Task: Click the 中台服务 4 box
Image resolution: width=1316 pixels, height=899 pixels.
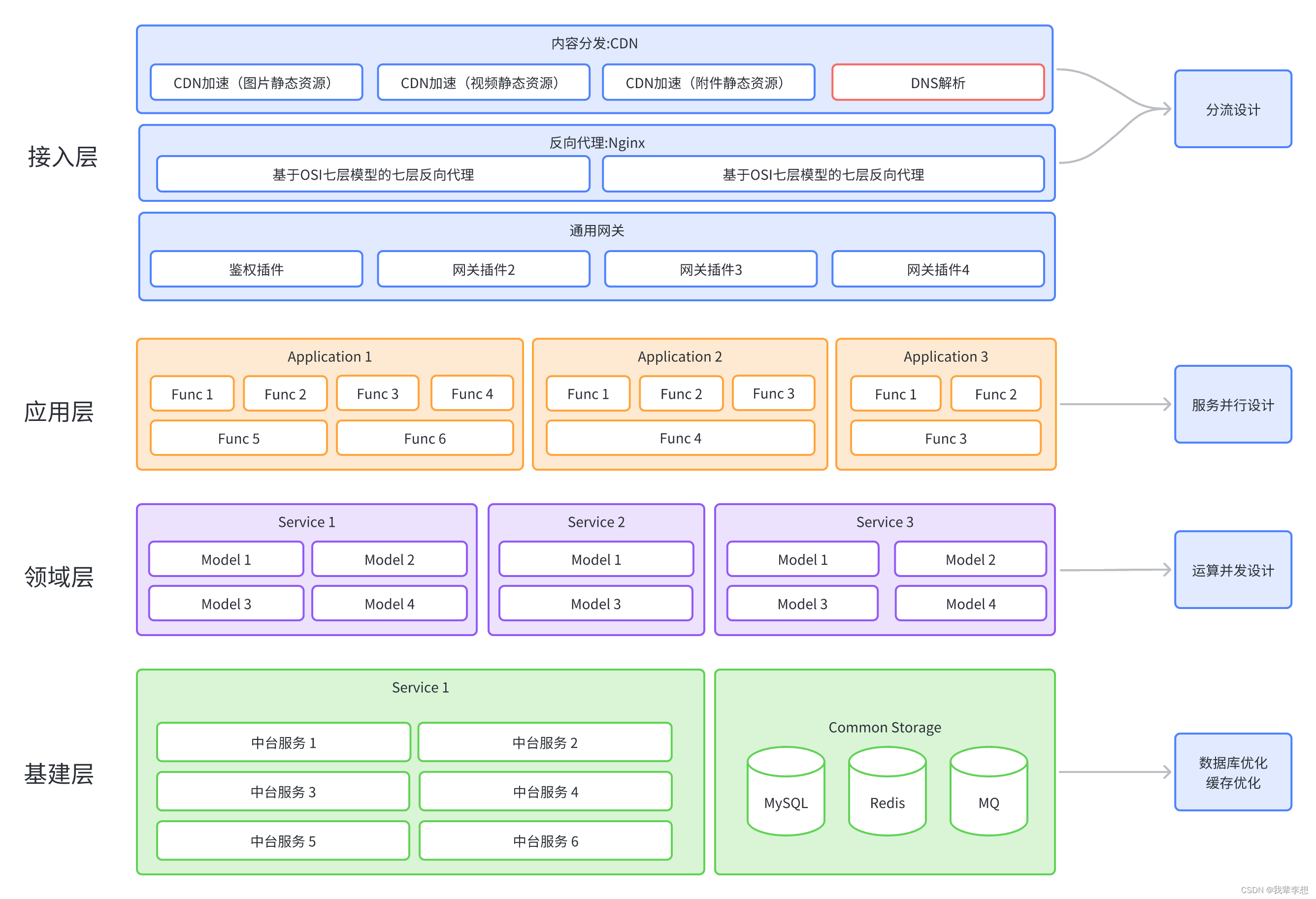Action: click(545, 792)
